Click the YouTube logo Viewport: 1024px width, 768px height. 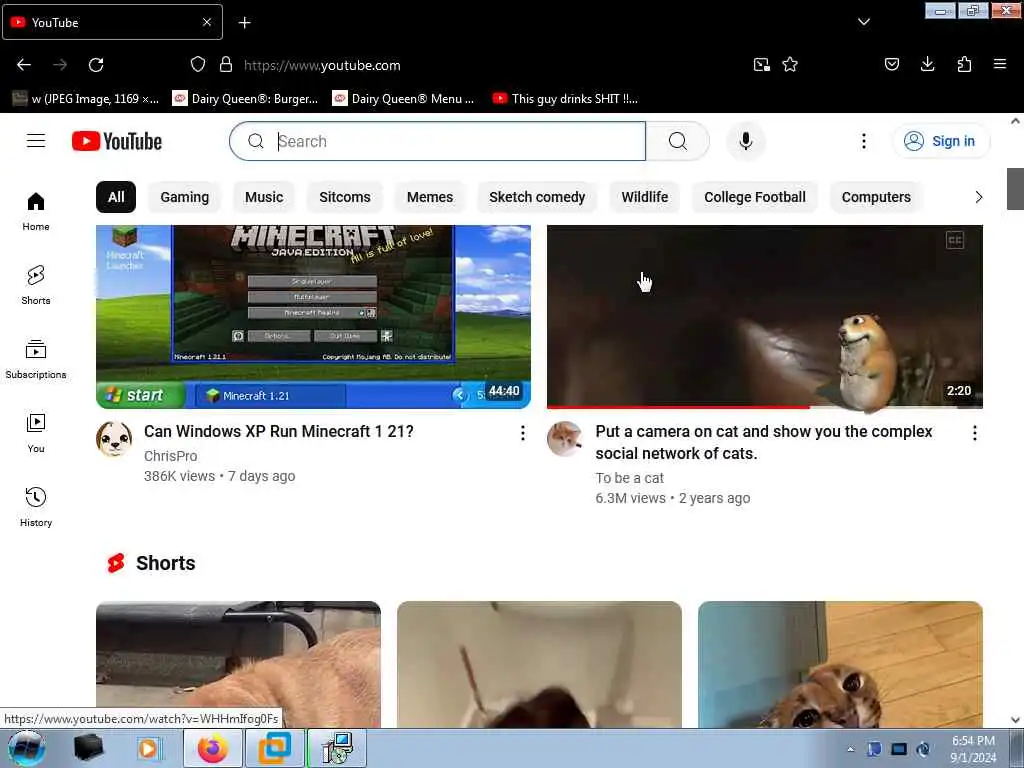(117, 141)
